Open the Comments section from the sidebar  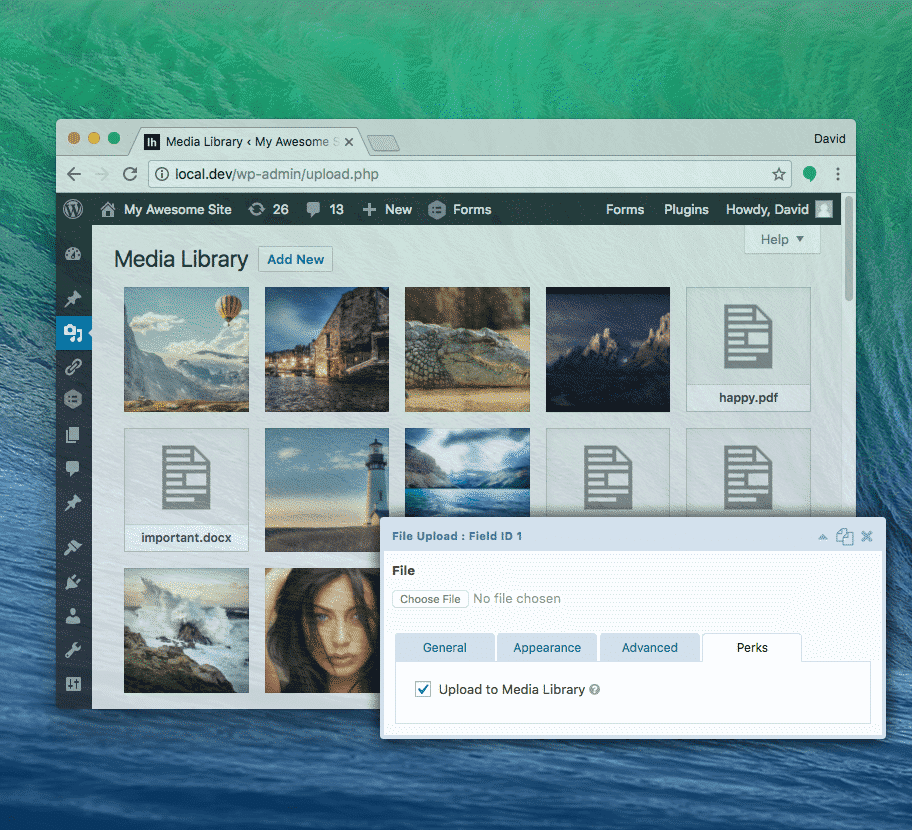(x=72, y=469)
